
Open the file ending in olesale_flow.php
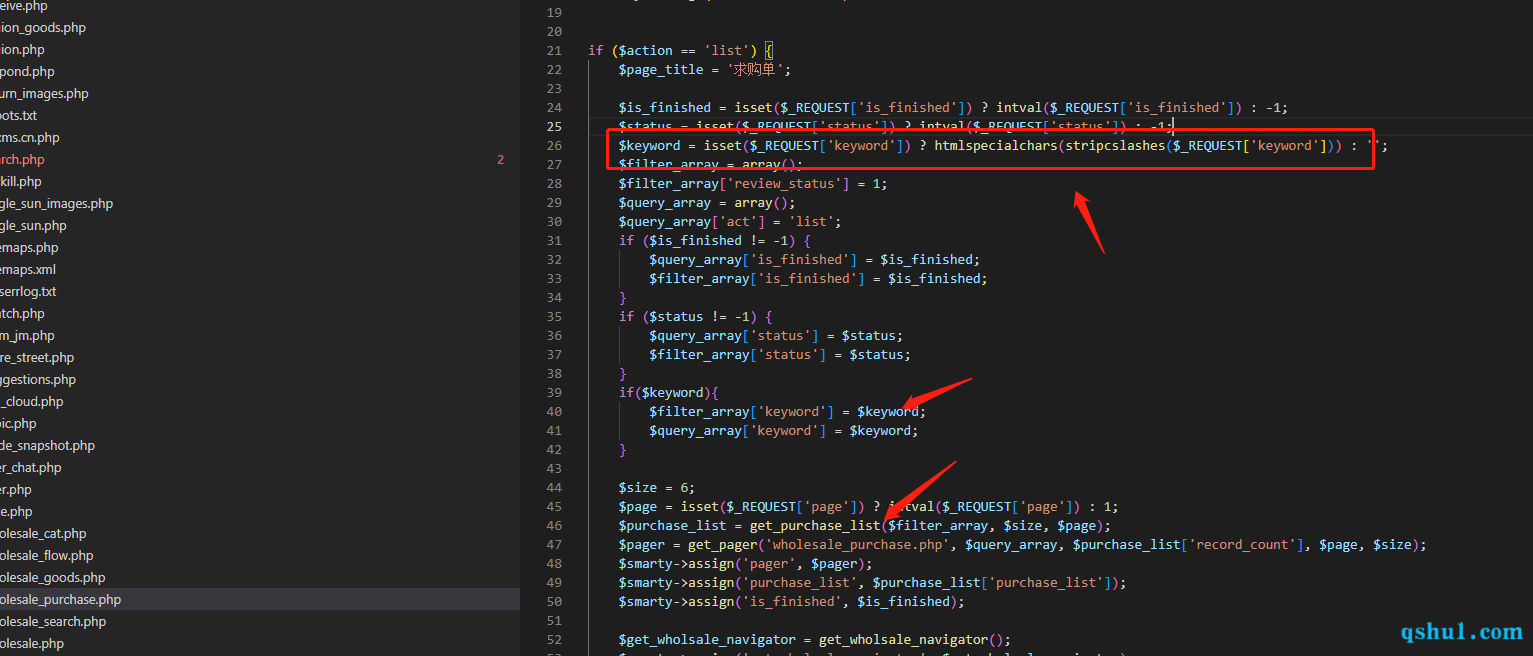point(47,556)
